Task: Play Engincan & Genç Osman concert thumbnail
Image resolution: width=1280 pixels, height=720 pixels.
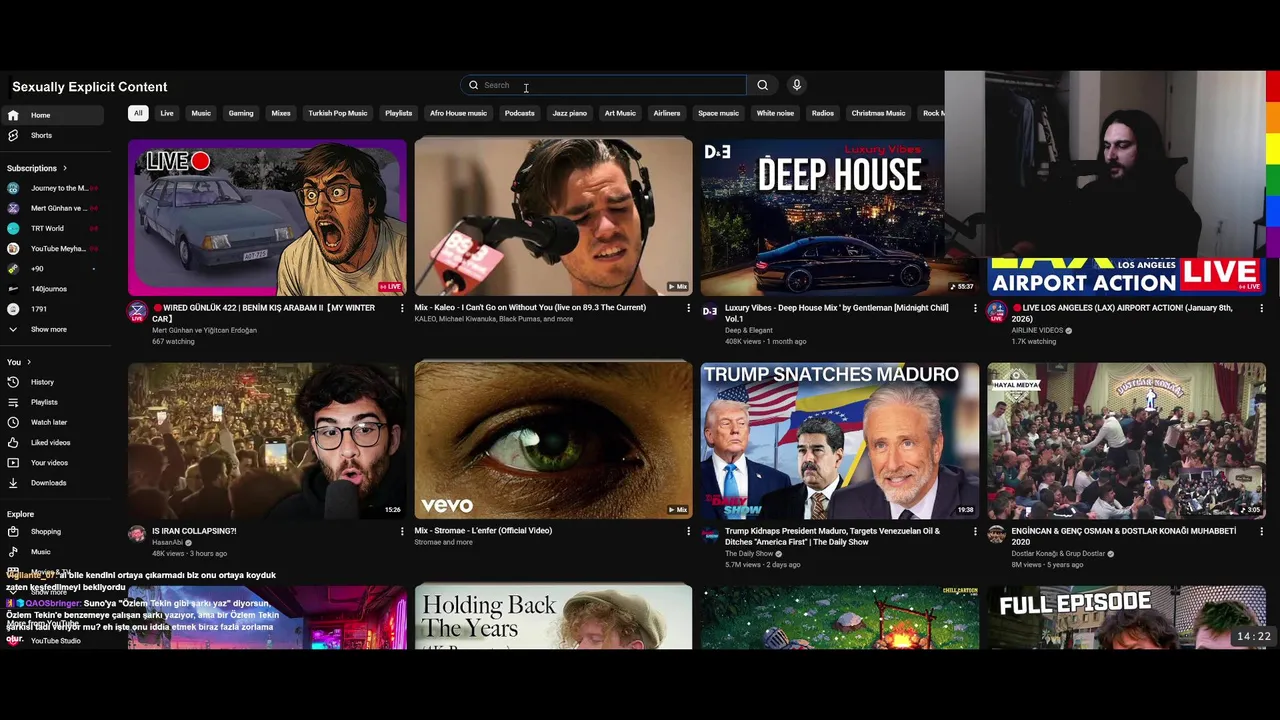Action: (1126, 440)
